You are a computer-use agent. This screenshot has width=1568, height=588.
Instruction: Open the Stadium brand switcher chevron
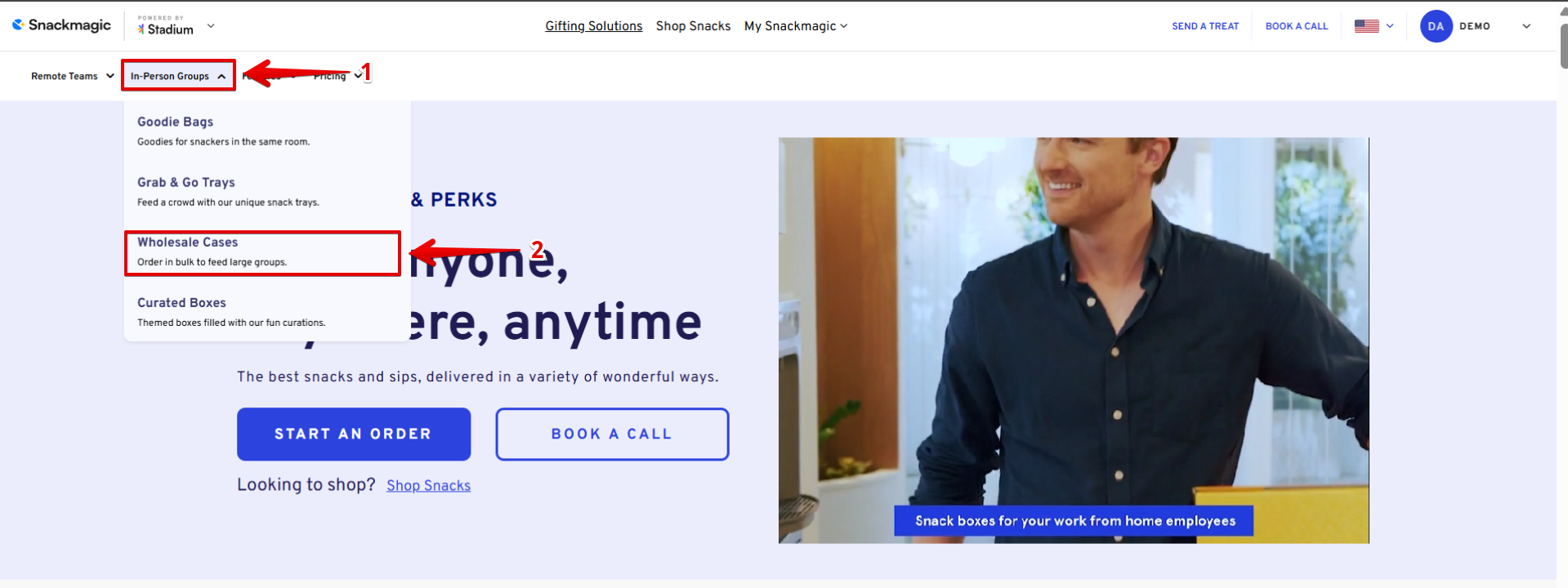tap(211, 25)
